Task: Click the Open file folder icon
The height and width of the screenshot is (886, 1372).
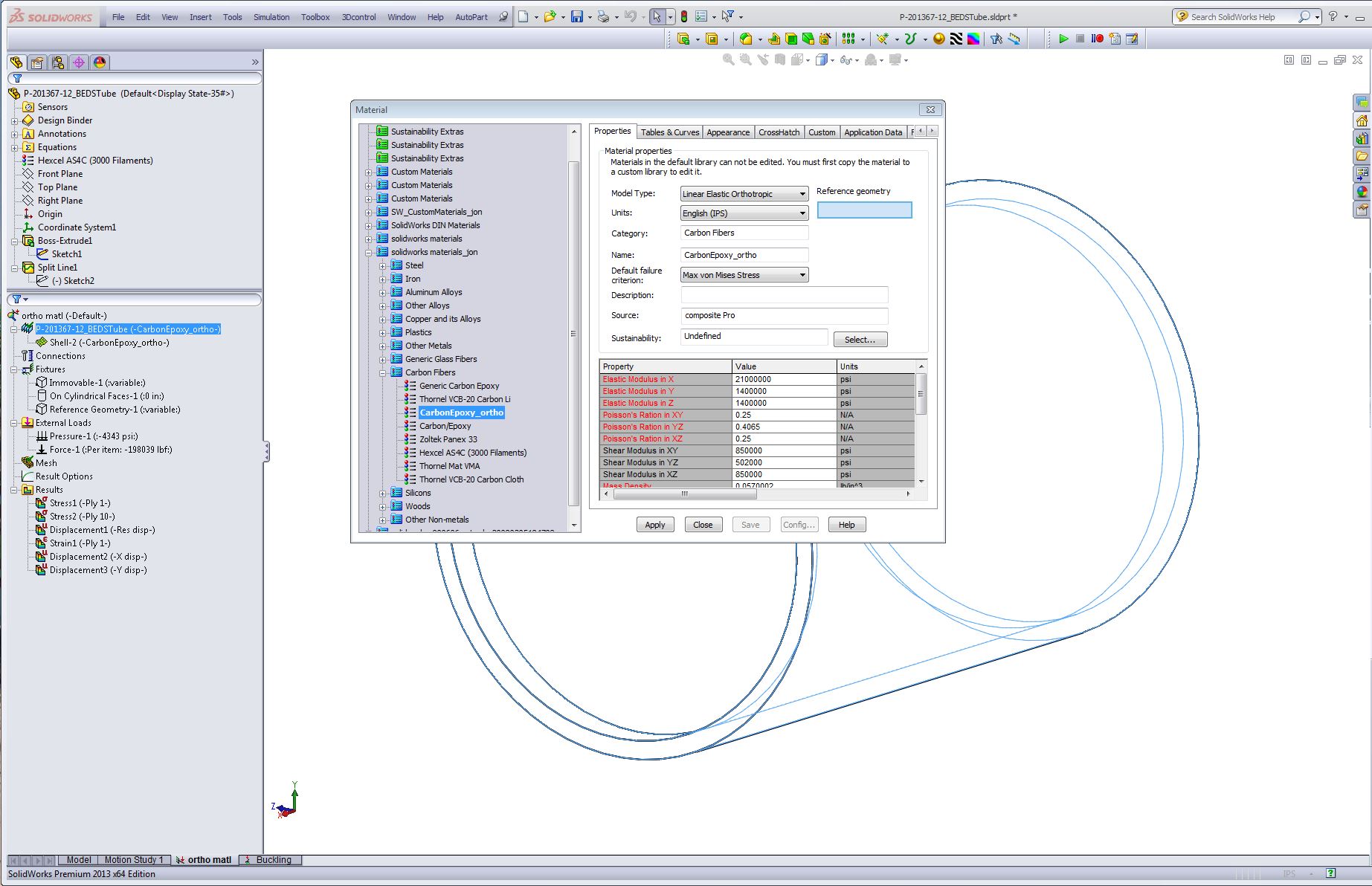Action: pos(550,16)
